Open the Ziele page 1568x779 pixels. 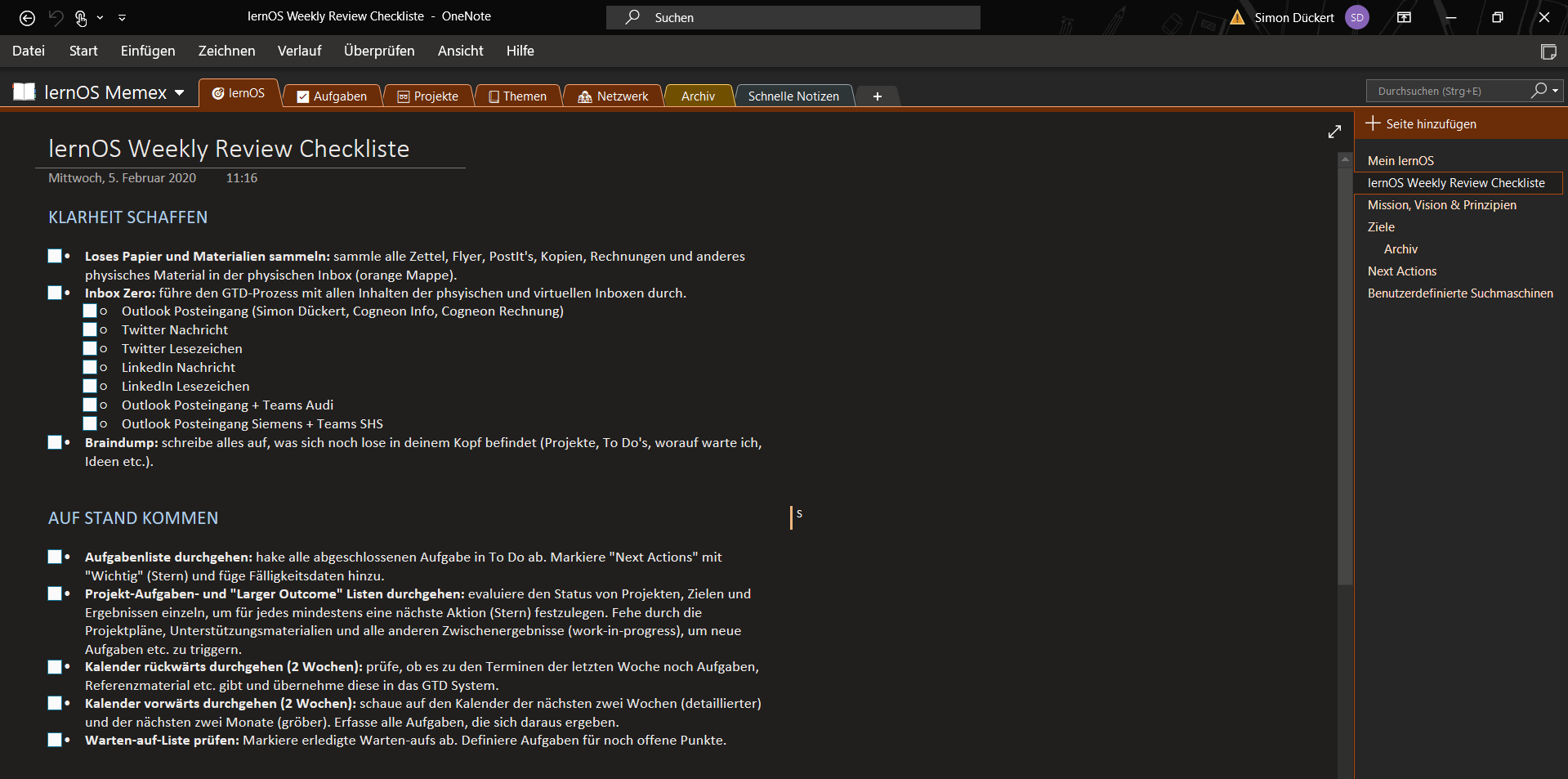[x=1381, y=227]
